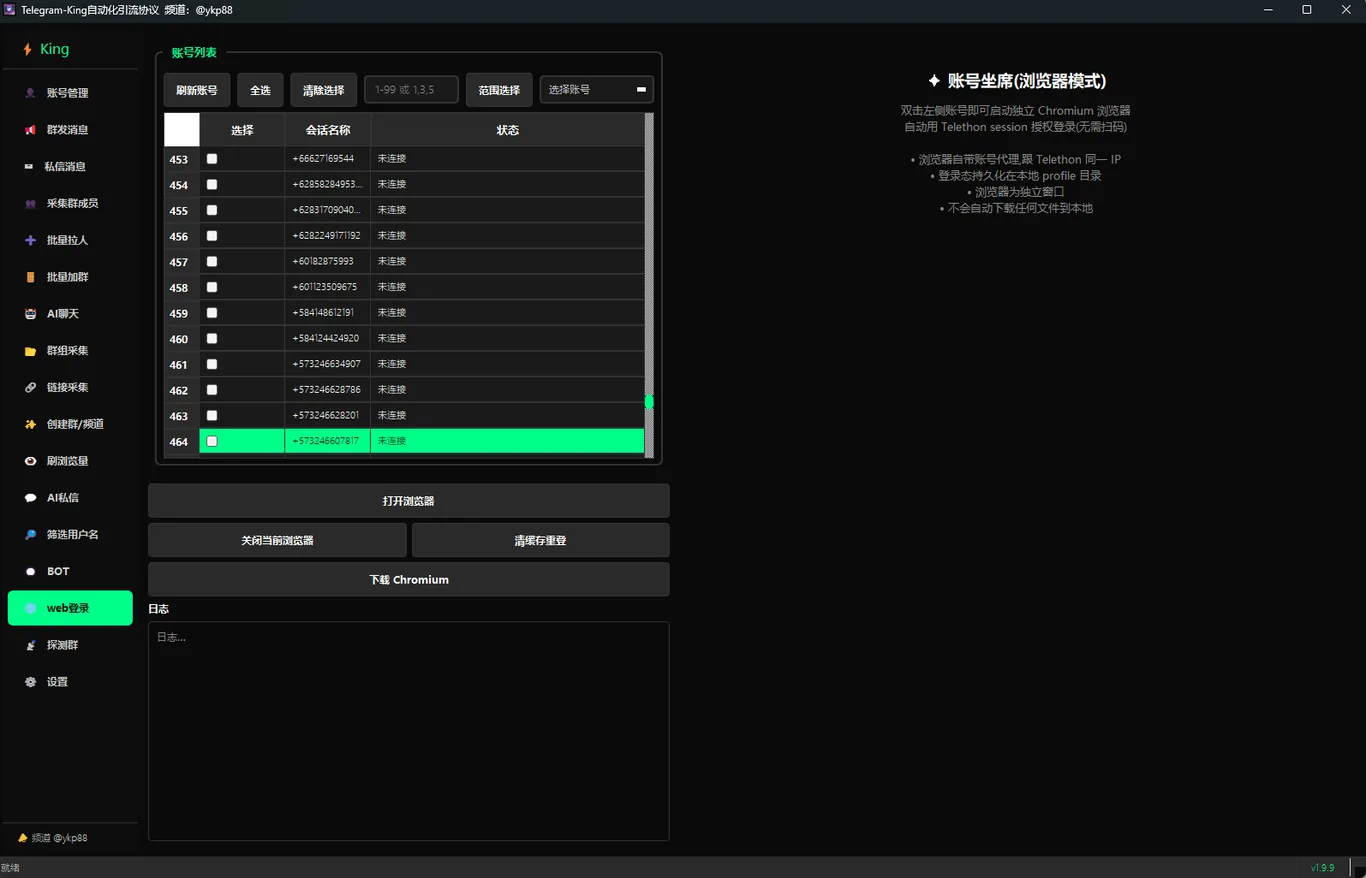Click the 会话名称 column header

[328, 130]
